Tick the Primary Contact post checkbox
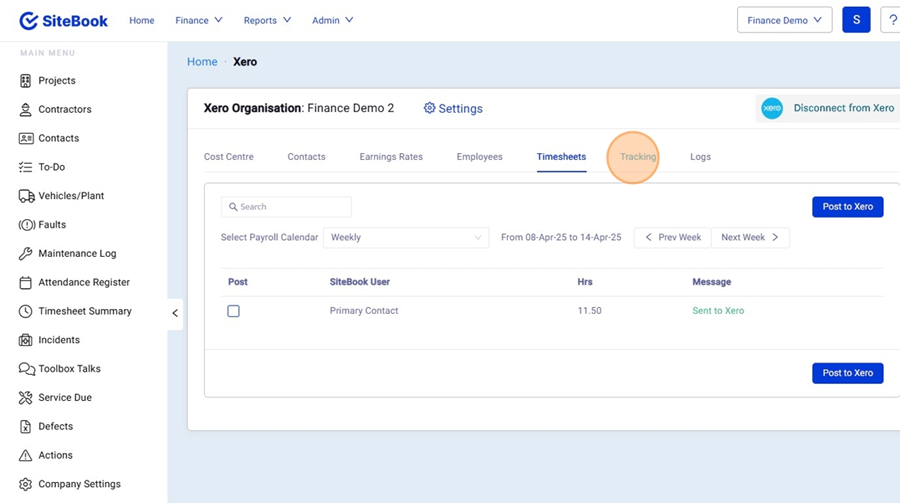Viewport: 900px width, 503px height. pos(233,311)
